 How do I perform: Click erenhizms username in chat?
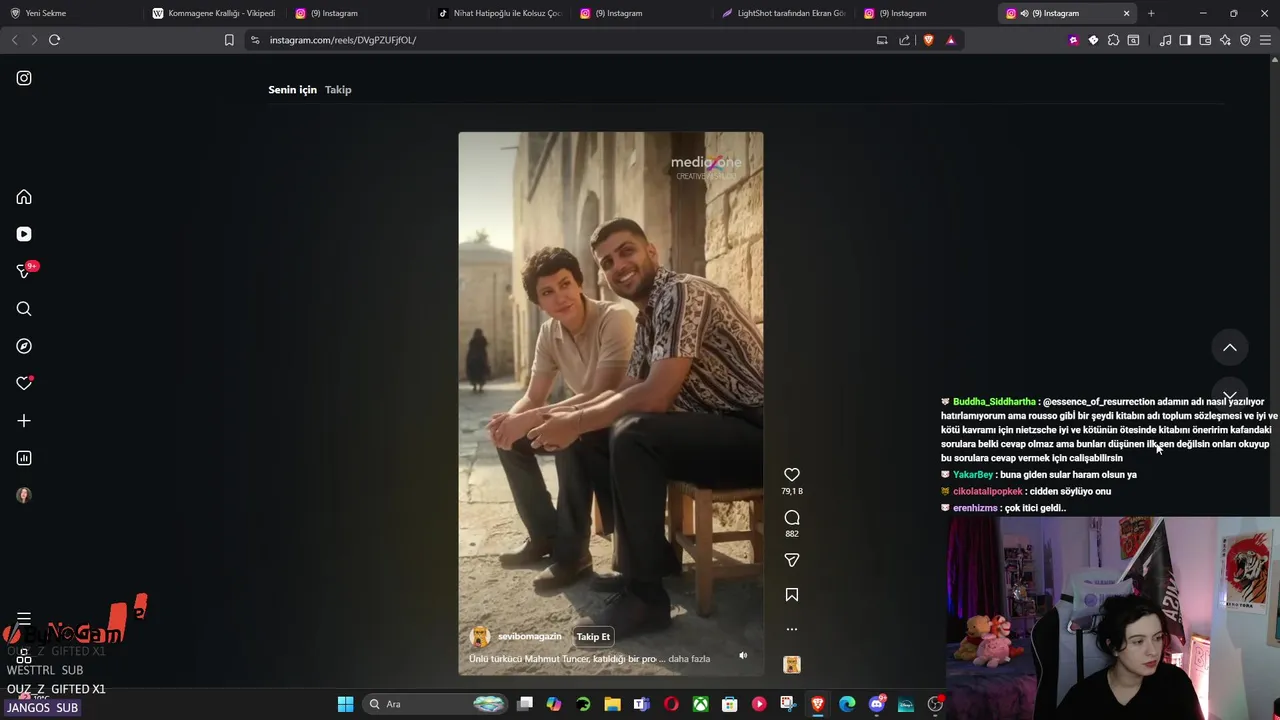click(975, 508)
